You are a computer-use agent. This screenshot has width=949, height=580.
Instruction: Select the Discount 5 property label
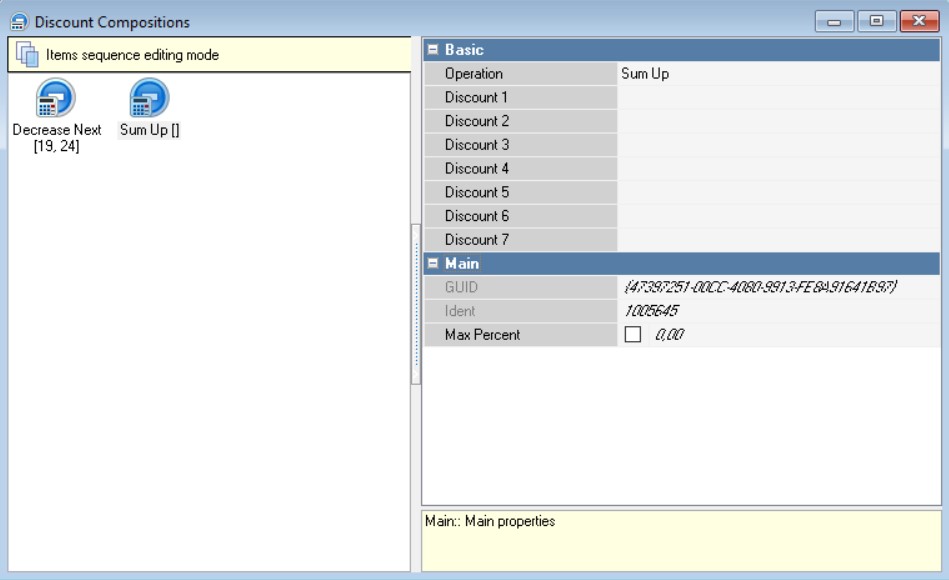pyautogui.click(x=477, y=192)
